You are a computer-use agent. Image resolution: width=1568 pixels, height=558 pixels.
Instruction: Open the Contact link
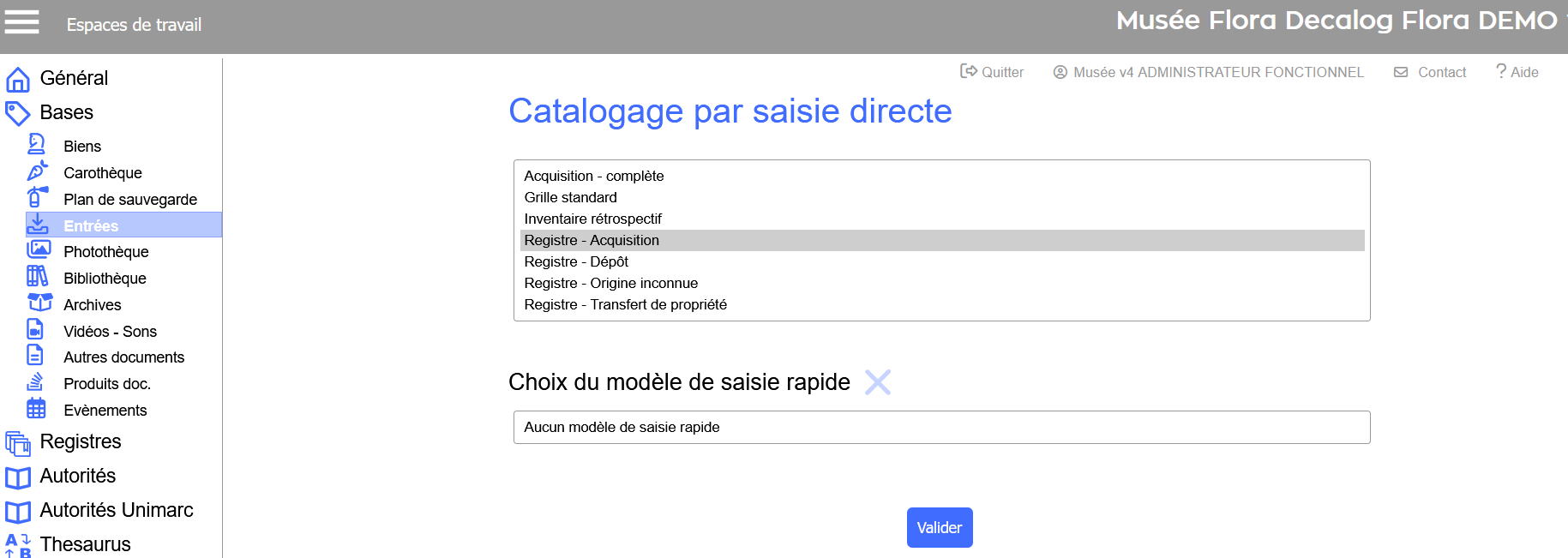click(1430, 72)
